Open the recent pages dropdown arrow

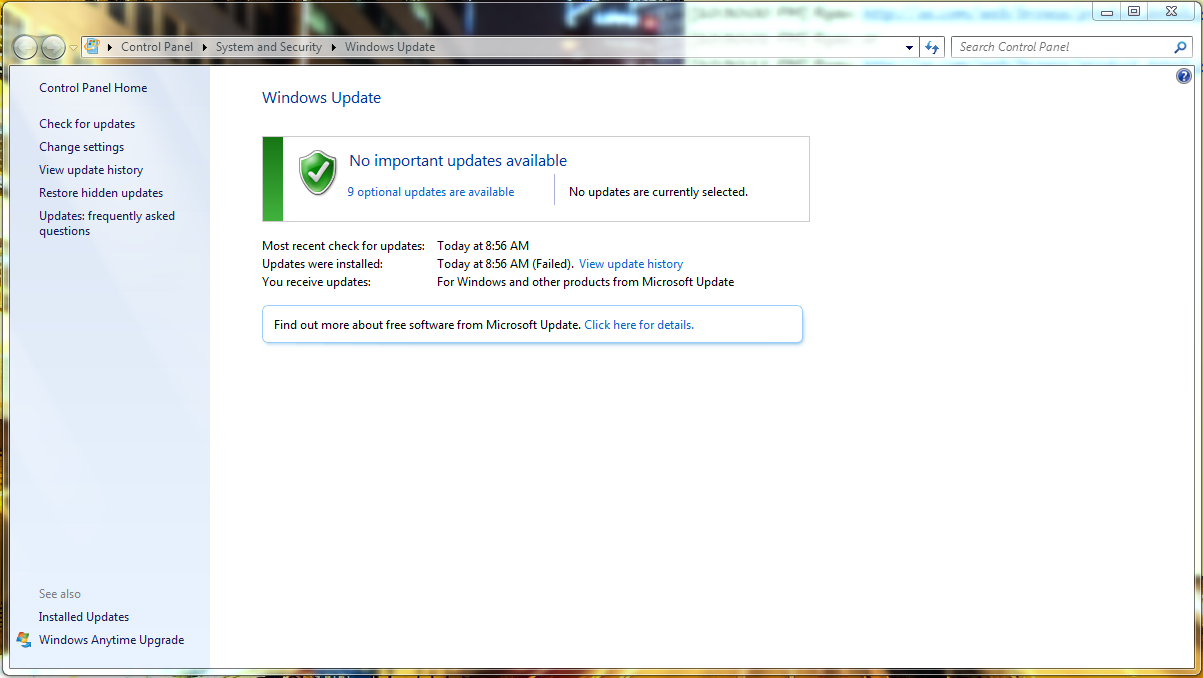tap(73, 48)
